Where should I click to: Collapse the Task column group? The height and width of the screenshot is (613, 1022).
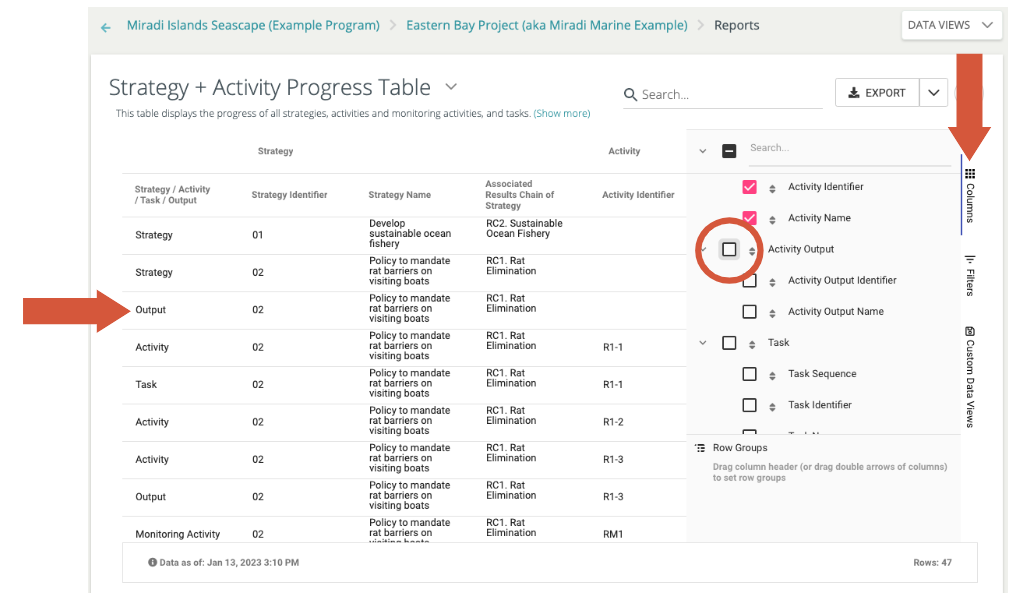[x=702, y=343]
